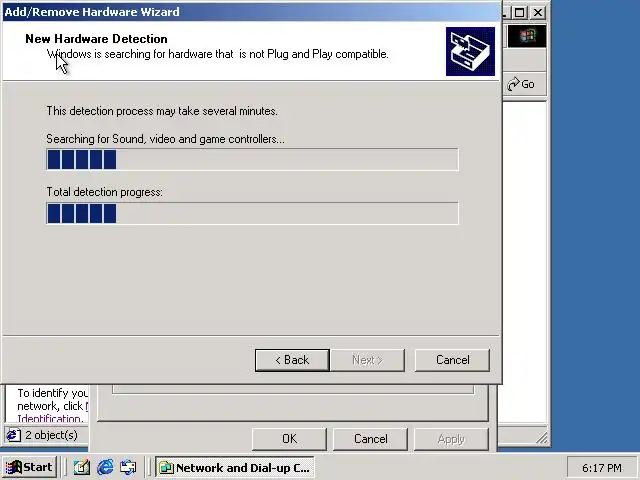
Task: Click the 'New Hardware Detection' heading
Action: [x=96, y=39]
